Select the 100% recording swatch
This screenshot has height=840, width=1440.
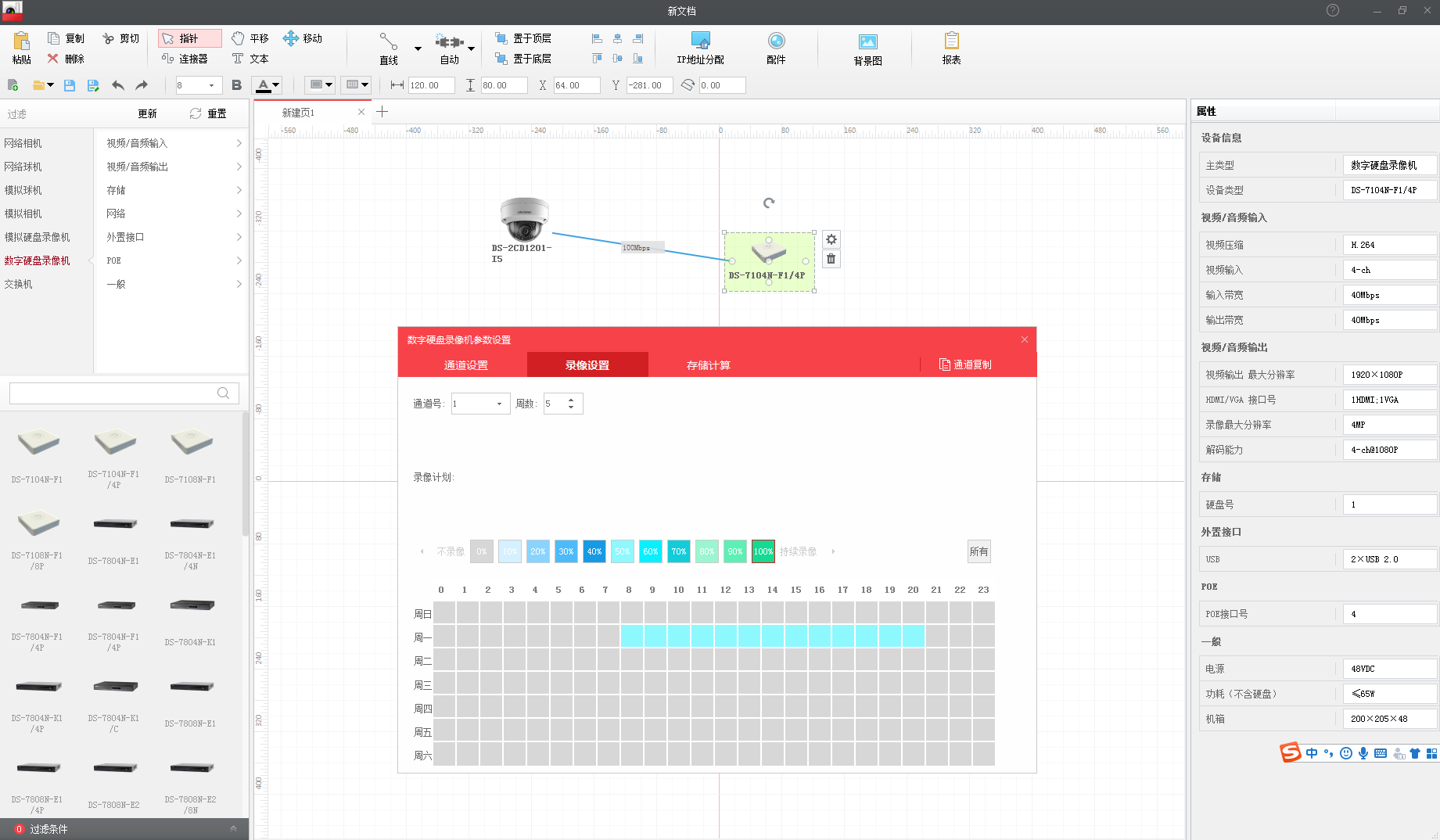763,551
